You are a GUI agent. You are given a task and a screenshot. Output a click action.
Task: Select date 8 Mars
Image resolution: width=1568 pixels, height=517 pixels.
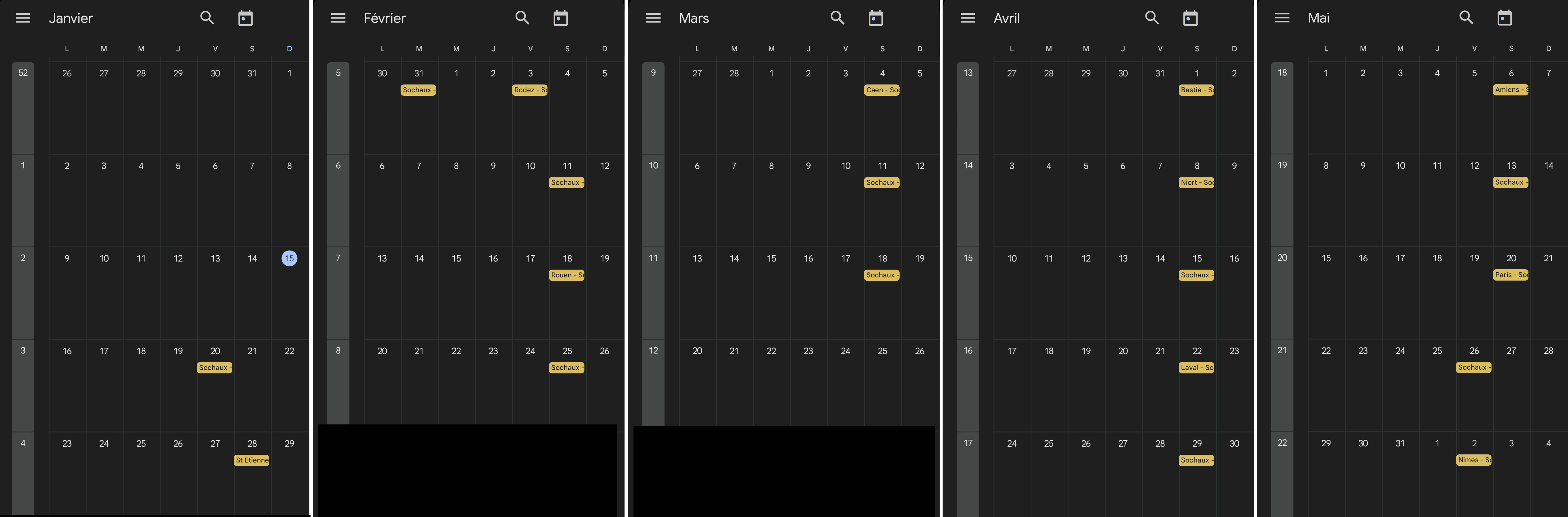tap(771, 166)
